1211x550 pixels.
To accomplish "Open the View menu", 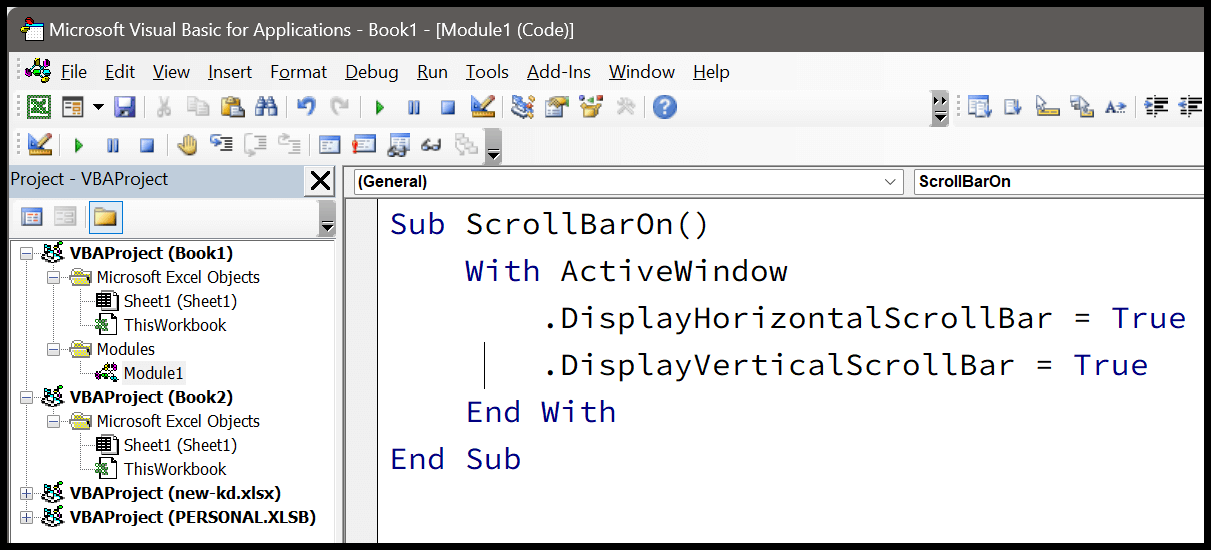I will (171, 72).
